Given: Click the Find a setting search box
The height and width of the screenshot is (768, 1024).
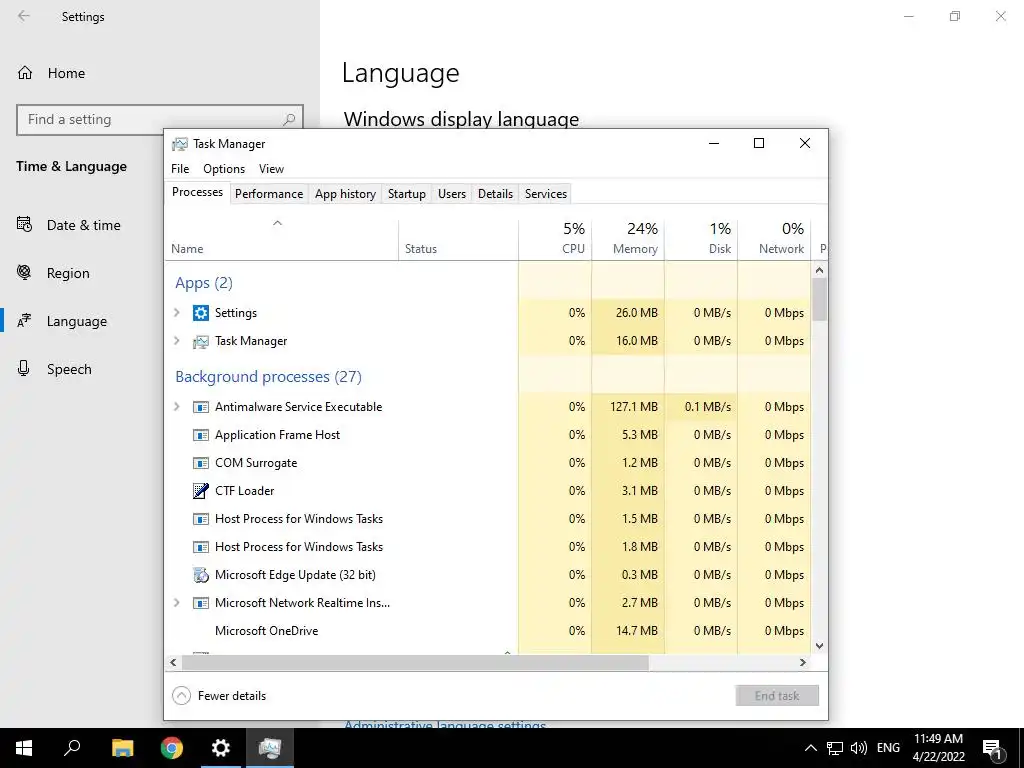Looking at the screenshot, I should click(160, 120).
